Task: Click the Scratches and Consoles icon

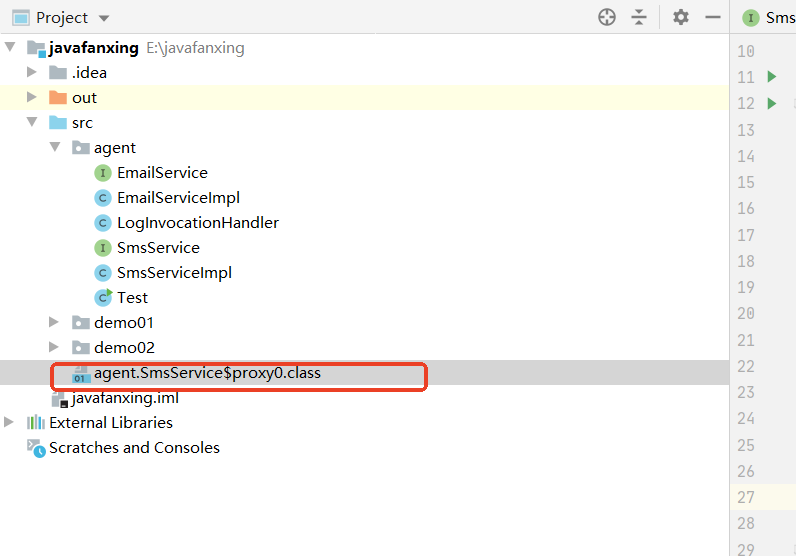Action: [x=36, y=448]
